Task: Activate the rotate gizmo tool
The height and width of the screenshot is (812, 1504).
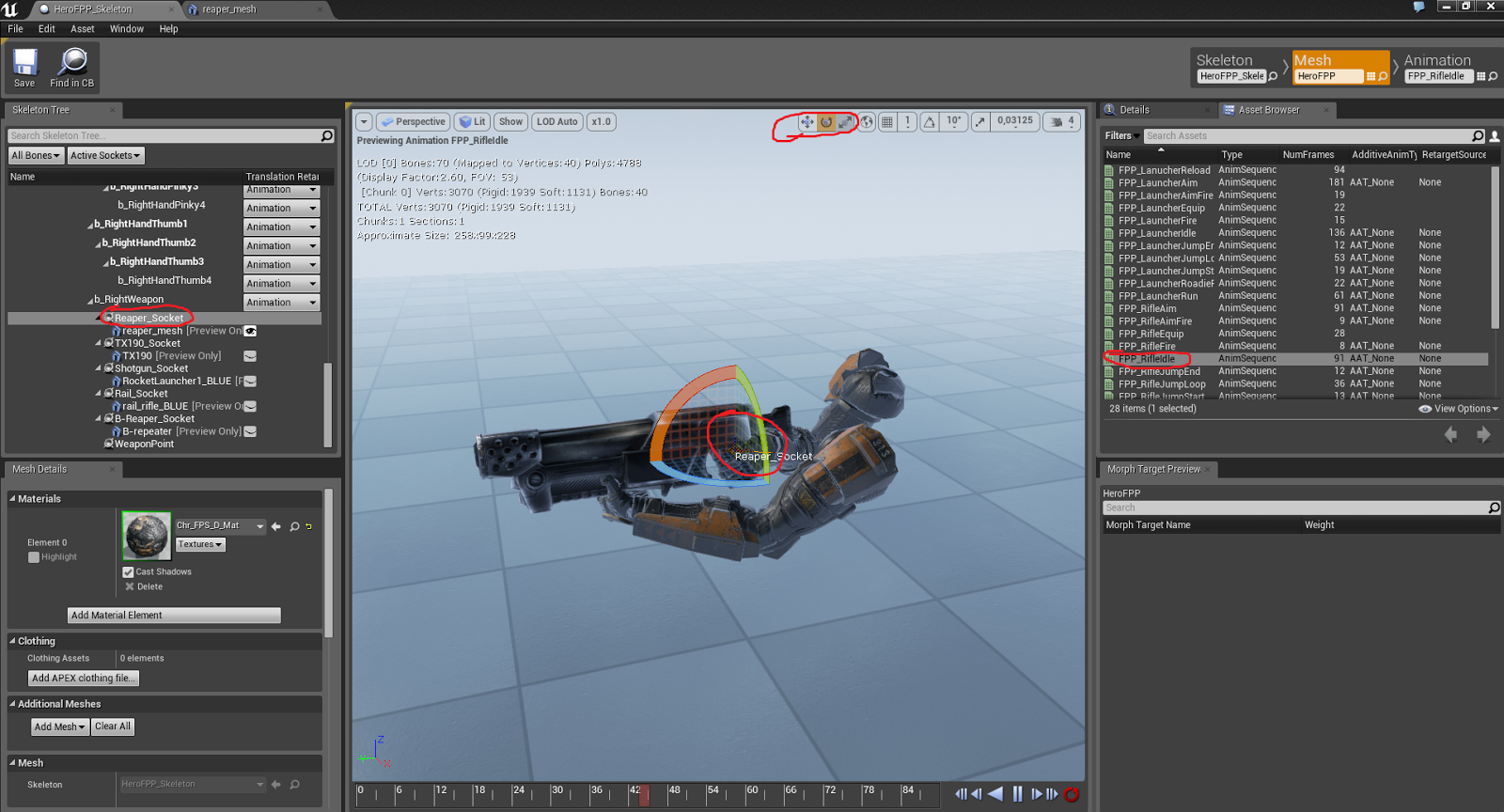Action: pyautogui.click(x=826, y=122)
